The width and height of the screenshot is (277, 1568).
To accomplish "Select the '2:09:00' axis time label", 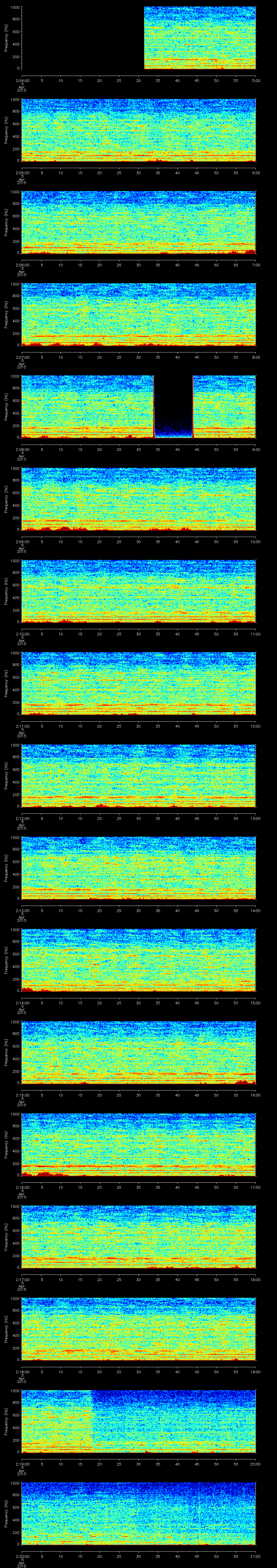I will click(x=22, y=542).
